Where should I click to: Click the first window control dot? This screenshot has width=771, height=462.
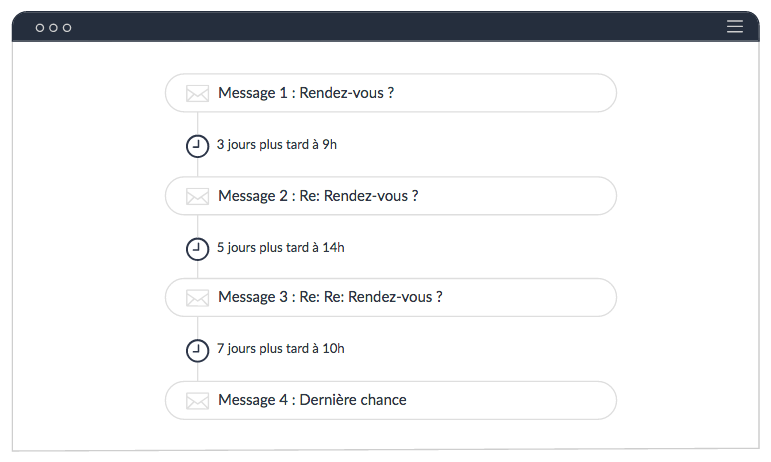[x=40, y=28]
